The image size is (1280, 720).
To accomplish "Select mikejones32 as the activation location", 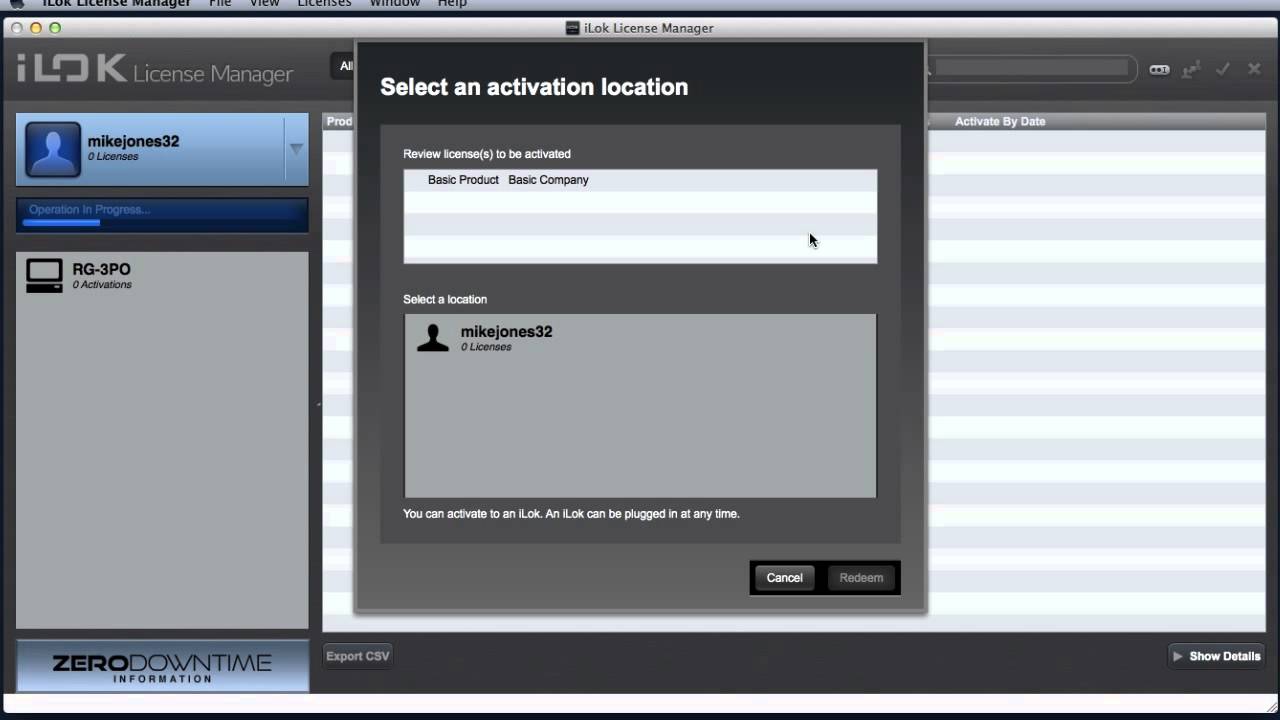I will (x=640, y=338).
